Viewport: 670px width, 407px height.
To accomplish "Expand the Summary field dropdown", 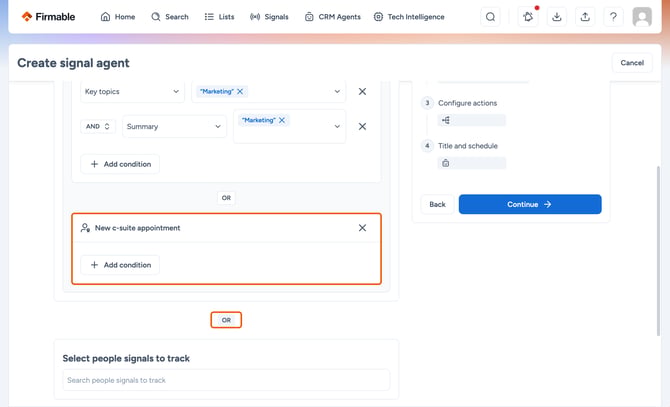I will click(x=174, y=126).
